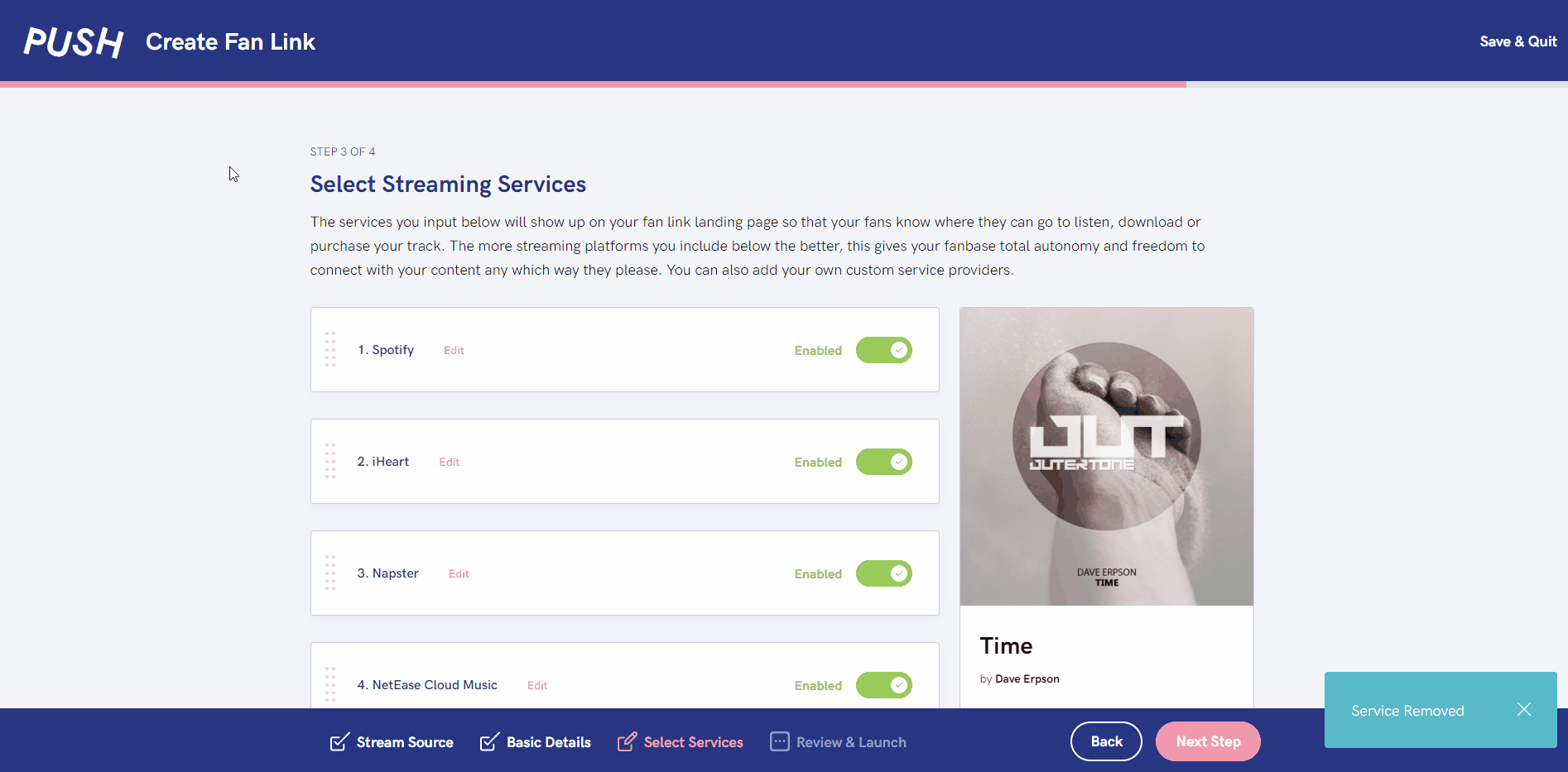
Task: Edit the Spotify service link
Action: pyautogui.click(x=454, y=350)
